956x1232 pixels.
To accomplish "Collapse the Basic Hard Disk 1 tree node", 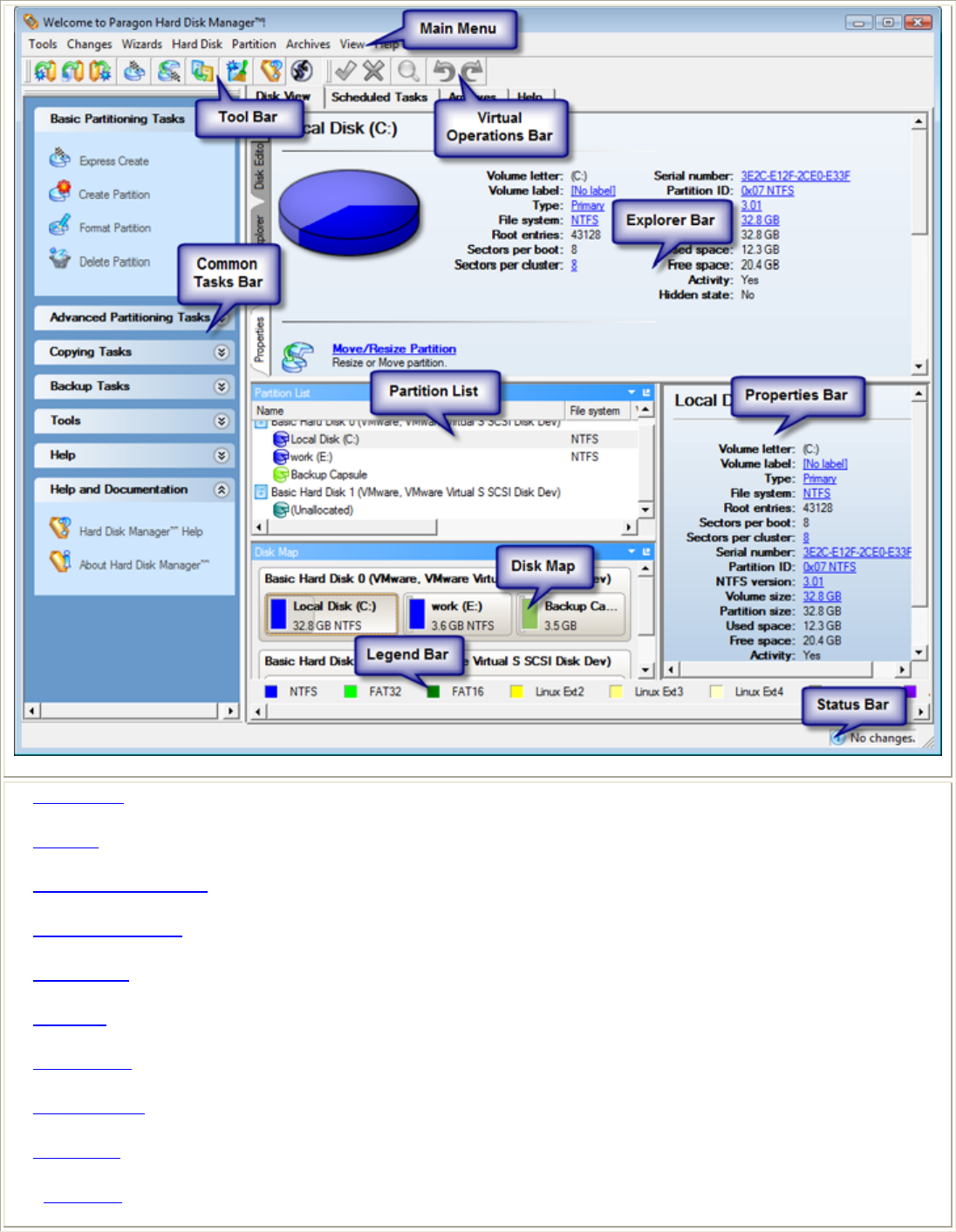I will click(260, 492).
